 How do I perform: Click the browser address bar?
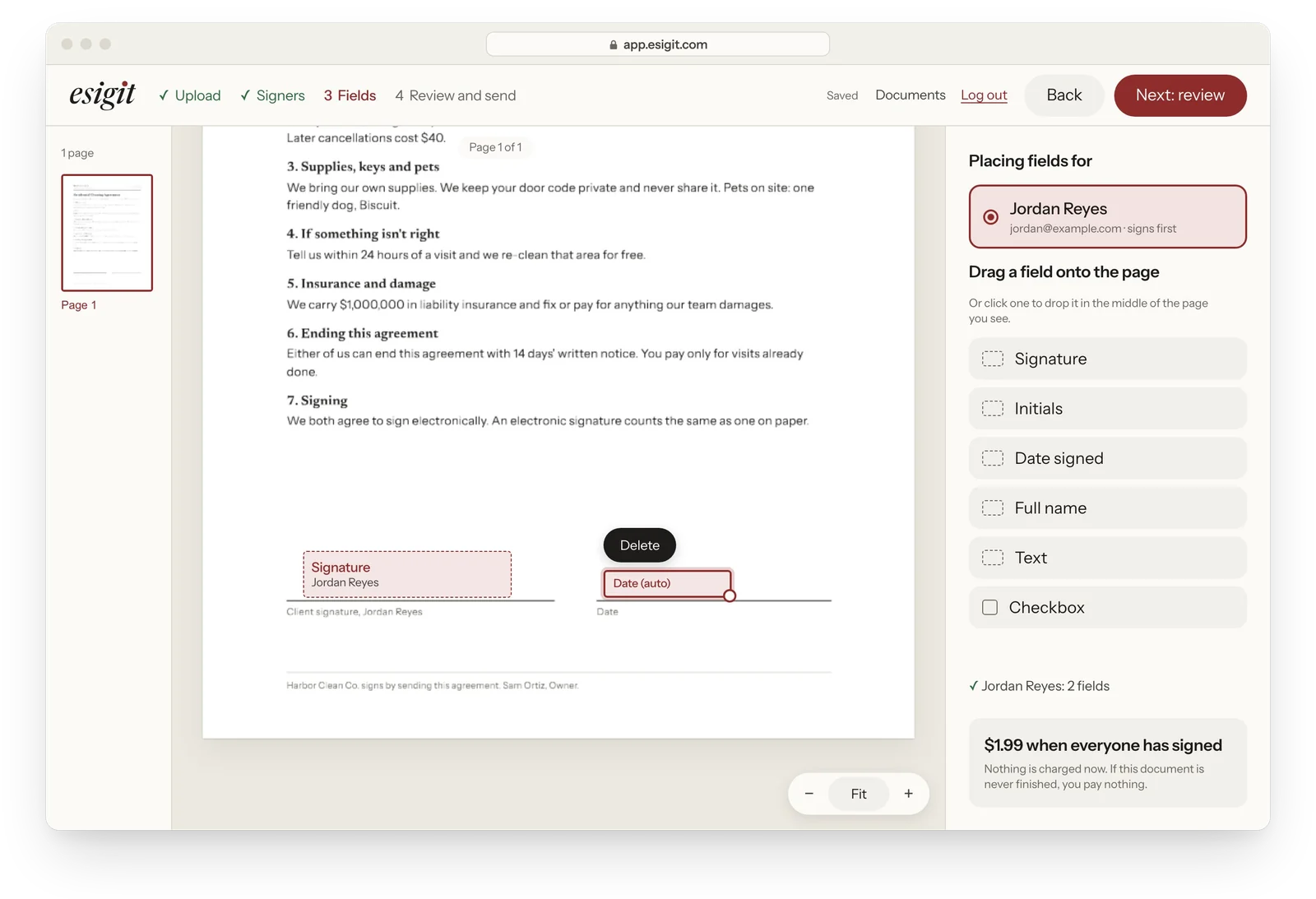pos(658,44)
